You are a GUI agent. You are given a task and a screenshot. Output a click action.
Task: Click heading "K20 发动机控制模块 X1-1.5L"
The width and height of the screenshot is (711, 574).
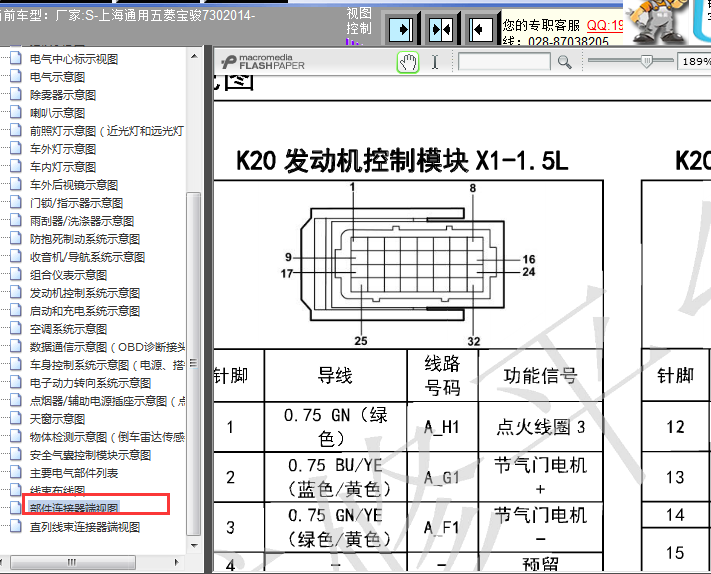pyautogui.click(x=402, y=161)
